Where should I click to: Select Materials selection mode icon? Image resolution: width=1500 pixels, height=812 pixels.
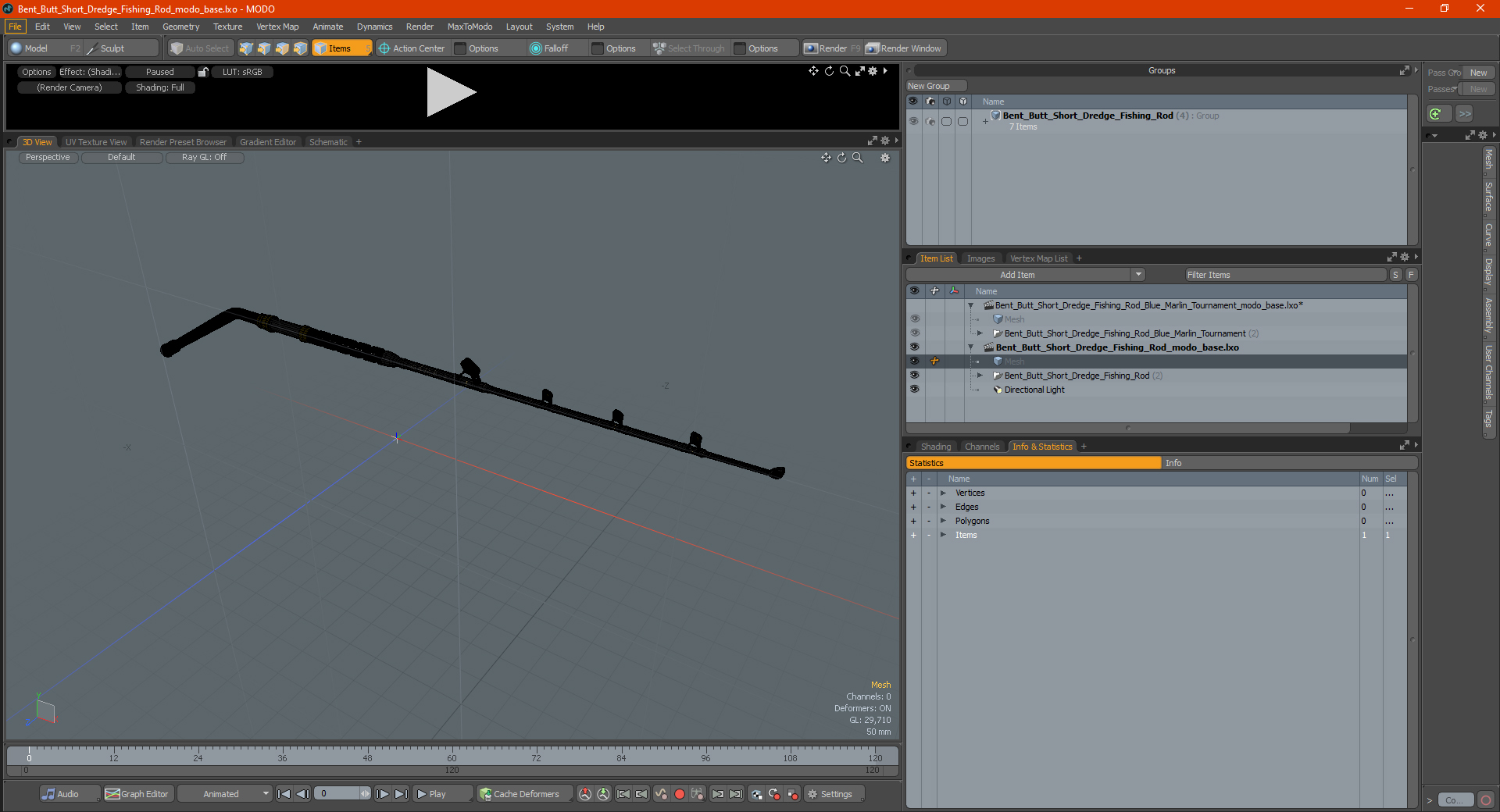tap(300, 48)
